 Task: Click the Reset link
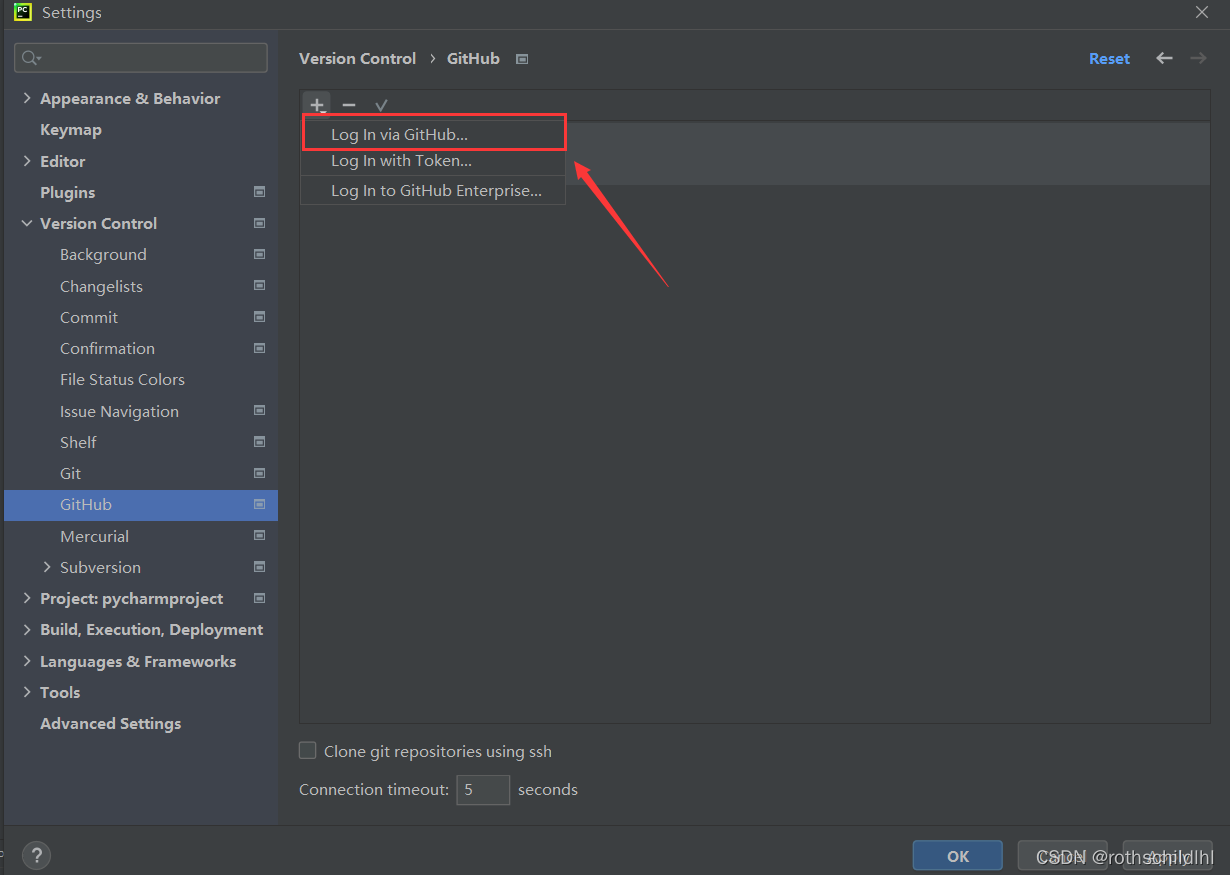(1109, 58)
